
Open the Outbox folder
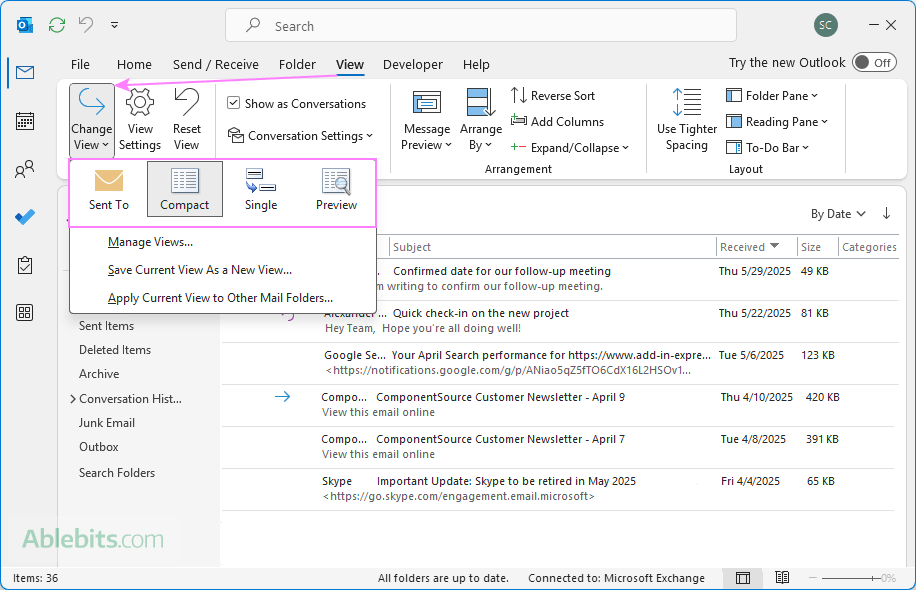(99, 447)
